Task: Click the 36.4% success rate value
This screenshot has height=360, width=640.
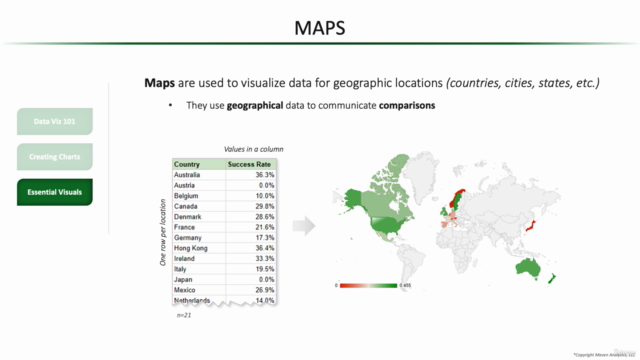Action: click(x=265, y=248)
